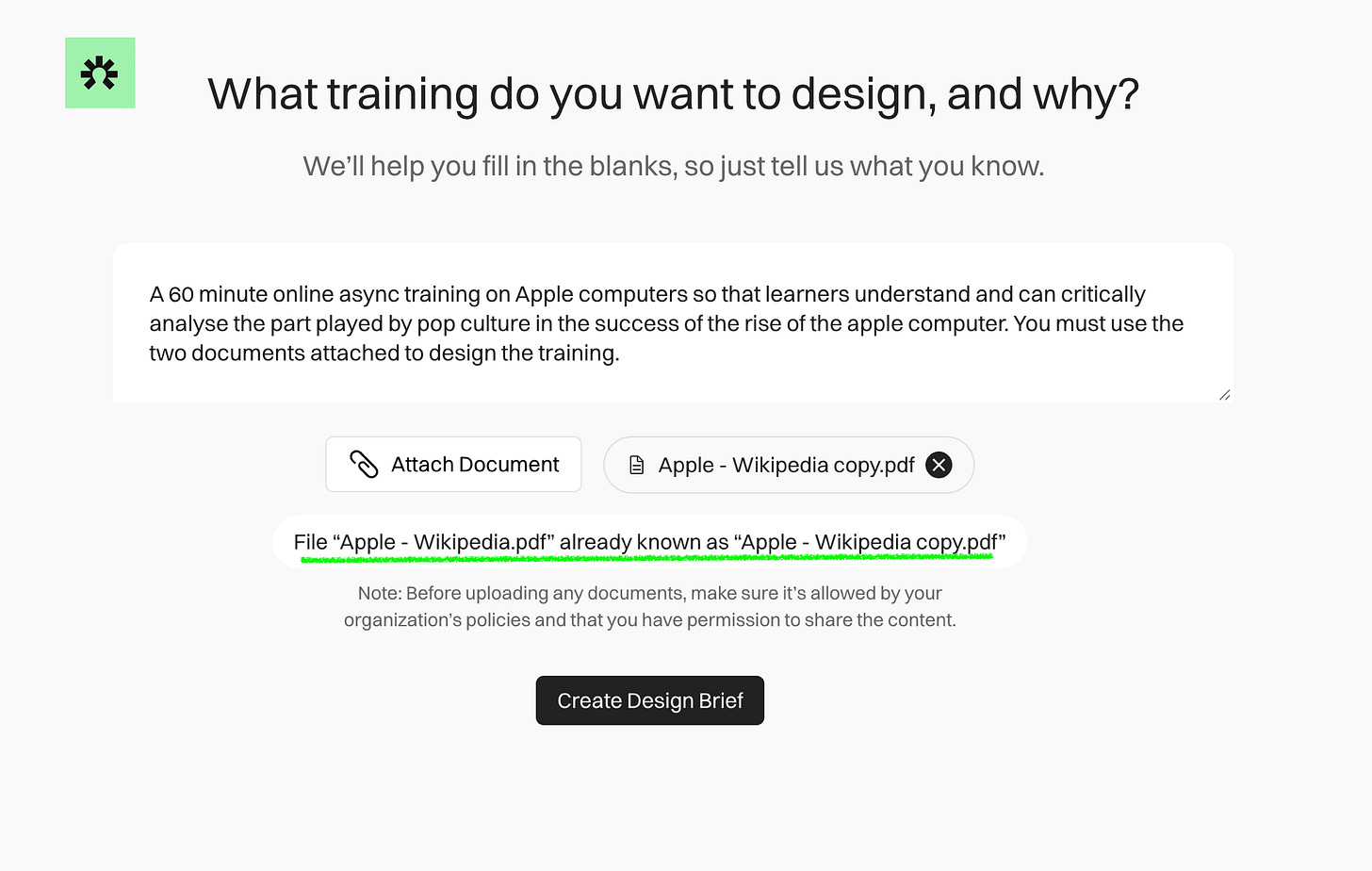Click the text area resize handle corner

coord(1224,394)
